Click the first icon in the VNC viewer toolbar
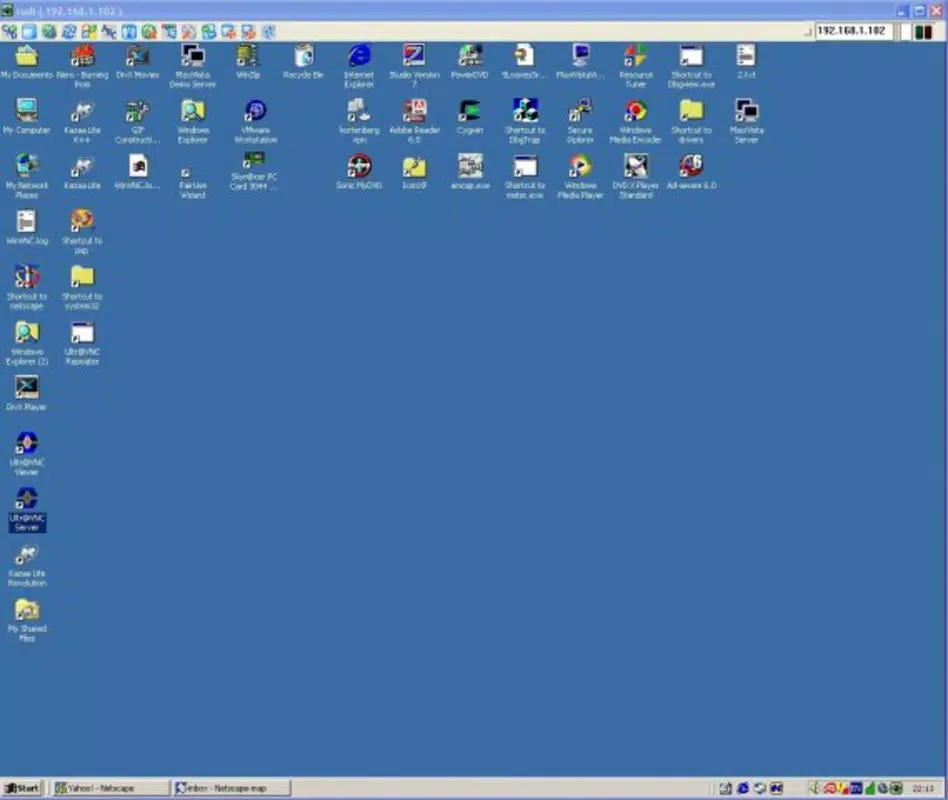The height and width of the screenshot is (800, 948). click(x=10, y=31)
